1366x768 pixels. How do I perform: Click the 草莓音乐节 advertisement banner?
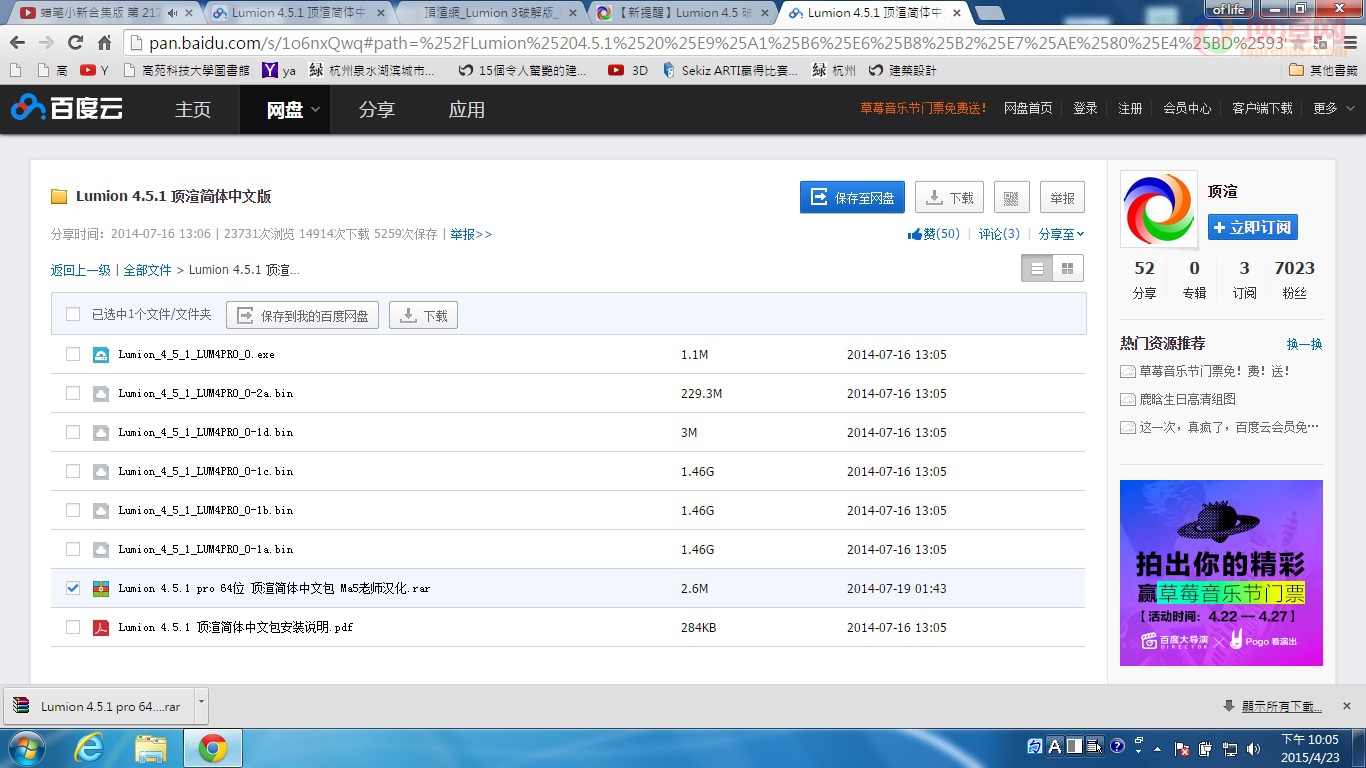click(1221, 573)
